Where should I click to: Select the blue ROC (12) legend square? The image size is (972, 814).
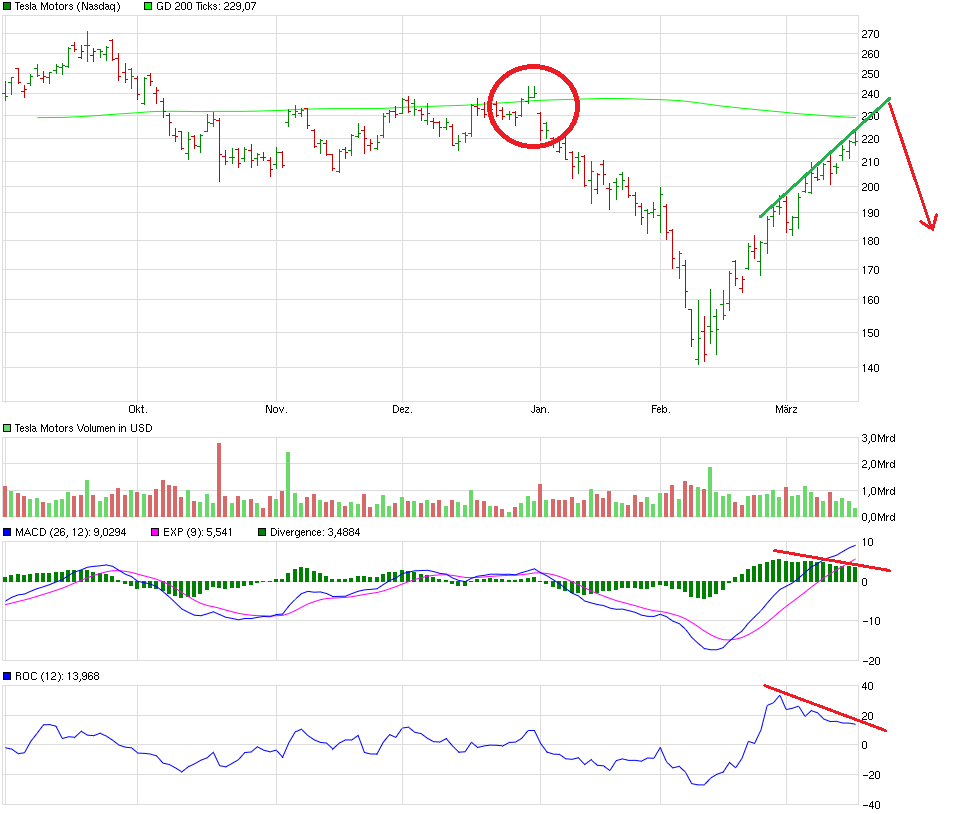point(8,676)
